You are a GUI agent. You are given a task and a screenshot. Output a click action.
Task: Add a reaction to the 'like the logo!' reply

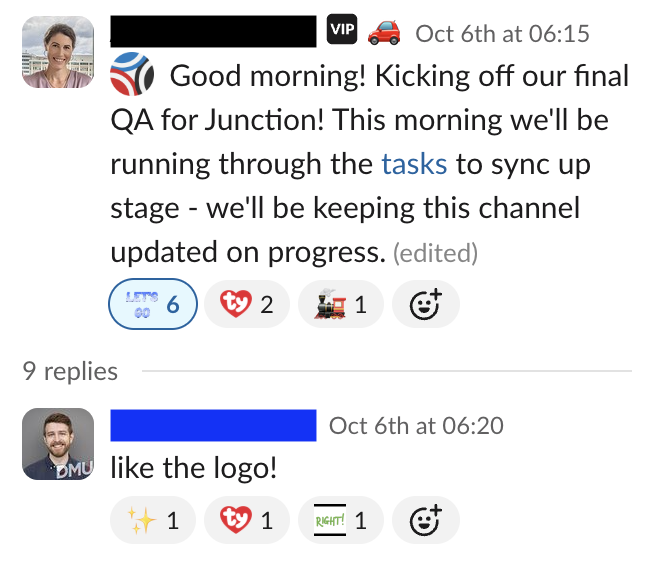coord(425,520)
